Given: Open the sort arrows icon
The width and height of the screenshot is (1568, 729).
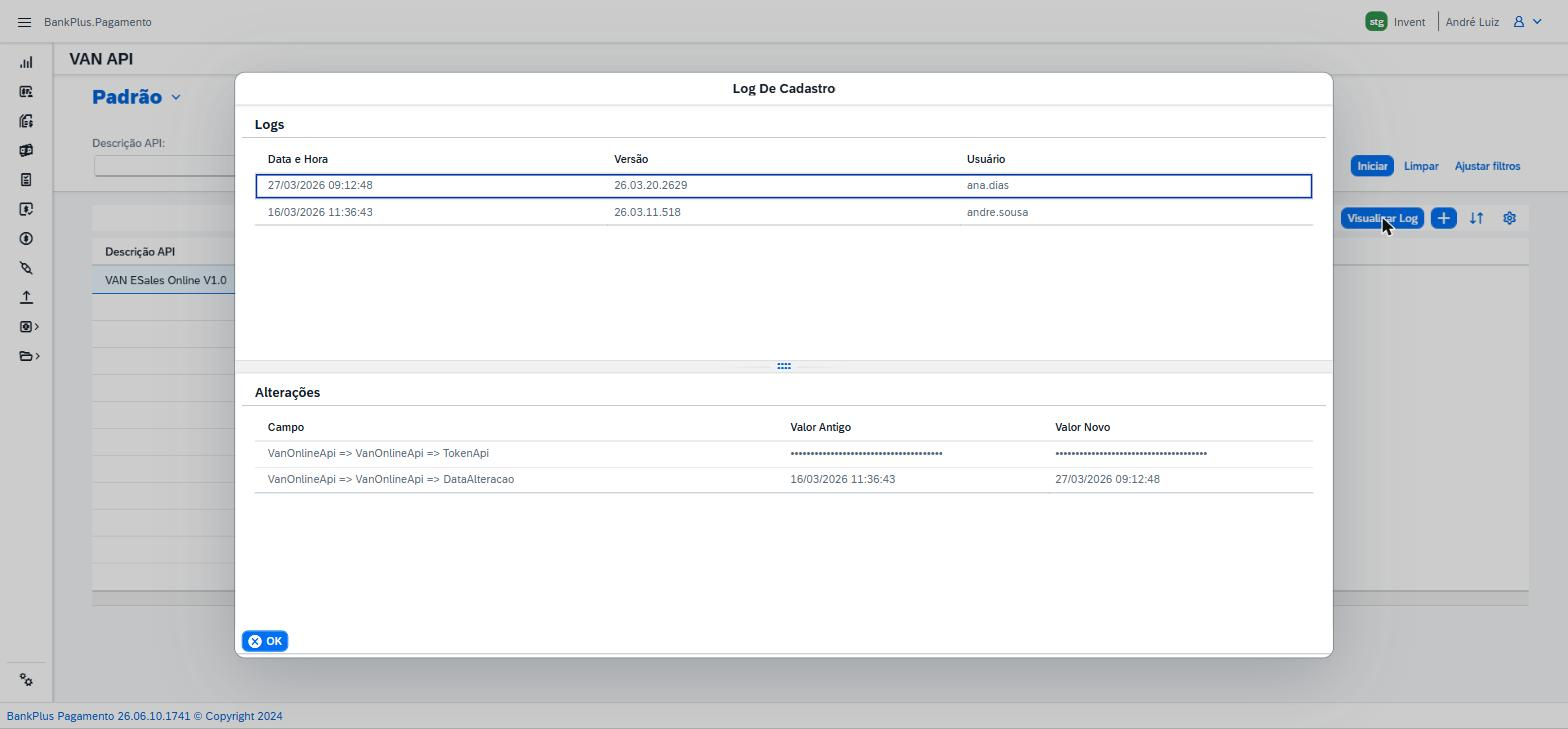Looking at the screenshot, I should point(1476,218).
